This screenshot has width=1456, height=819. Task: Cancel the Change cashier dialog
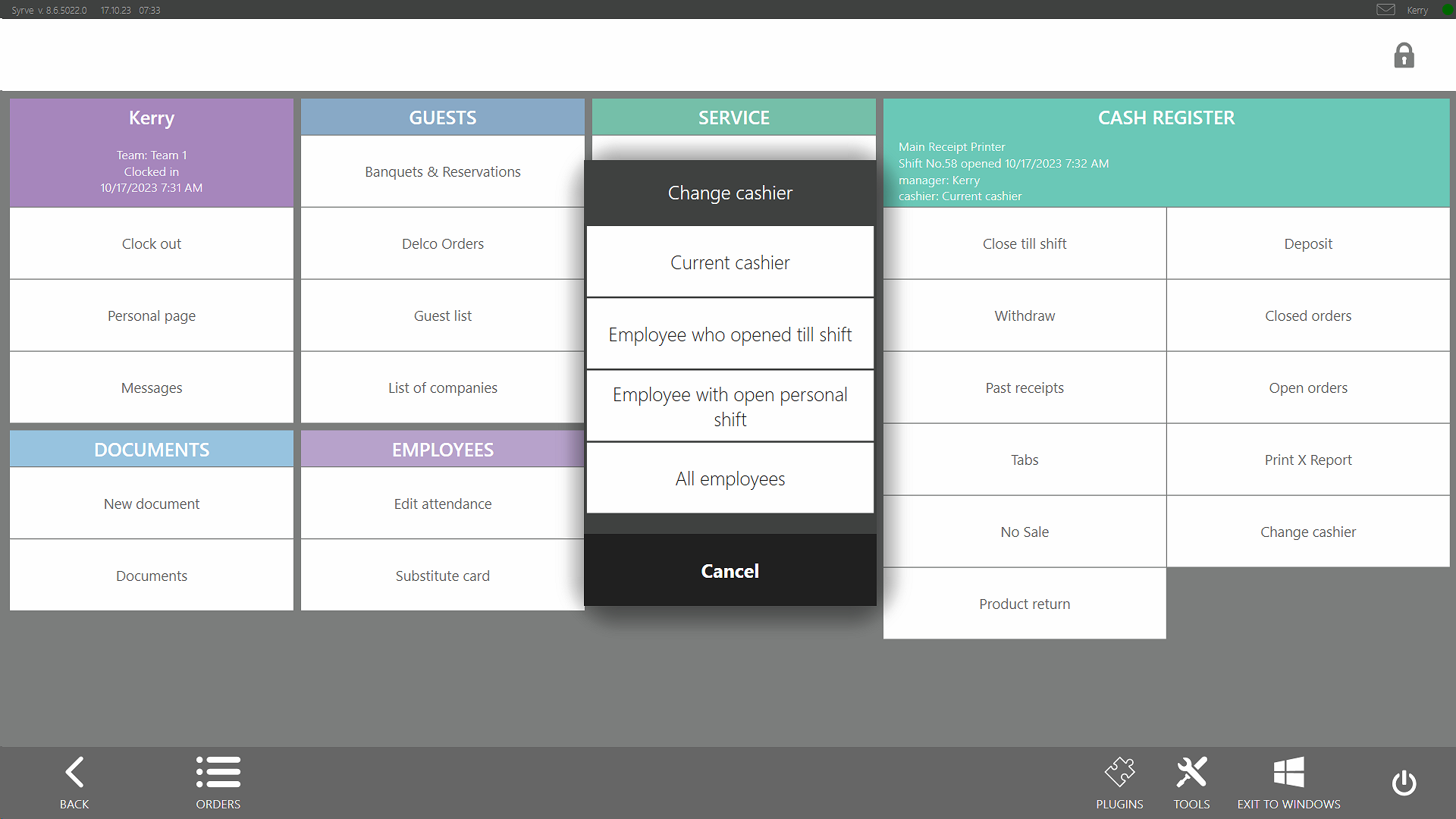730,570
